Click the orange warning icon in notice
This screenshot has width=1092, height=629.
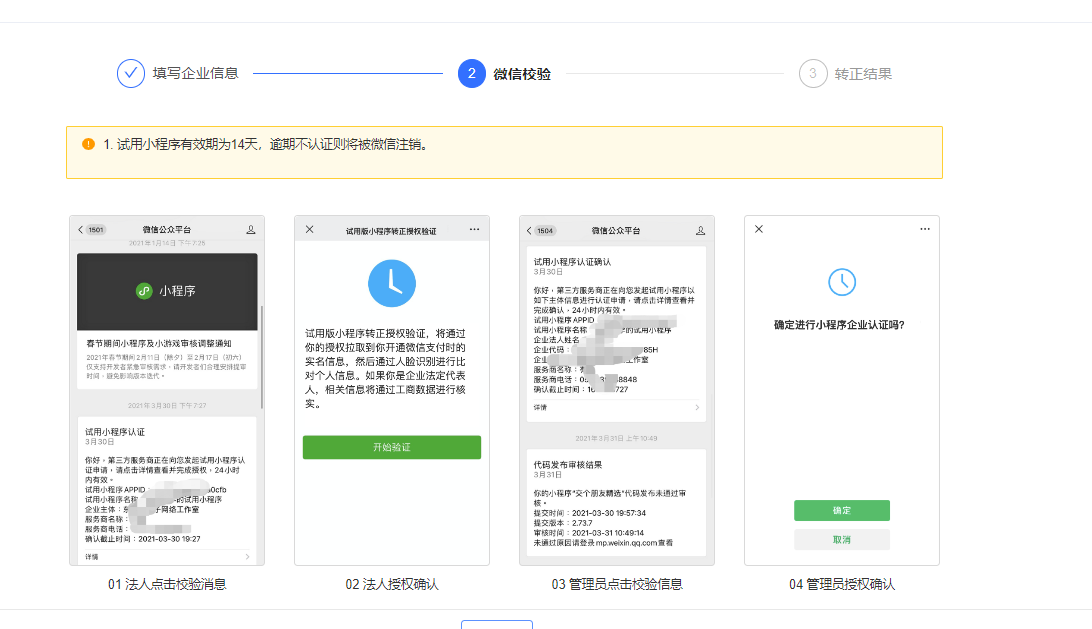pos(88,144)
